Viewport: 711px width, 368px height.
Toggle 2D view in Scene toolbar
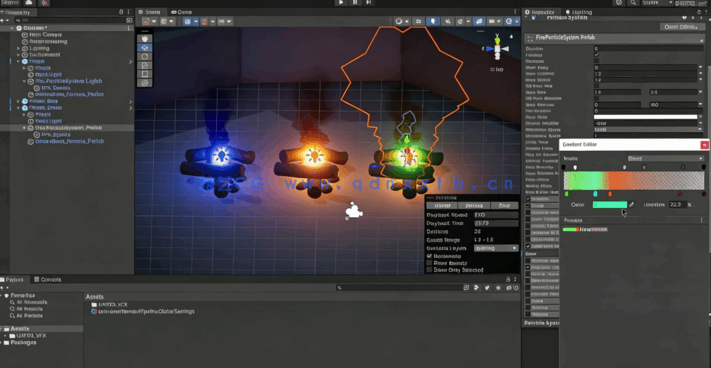pos(419,21)
